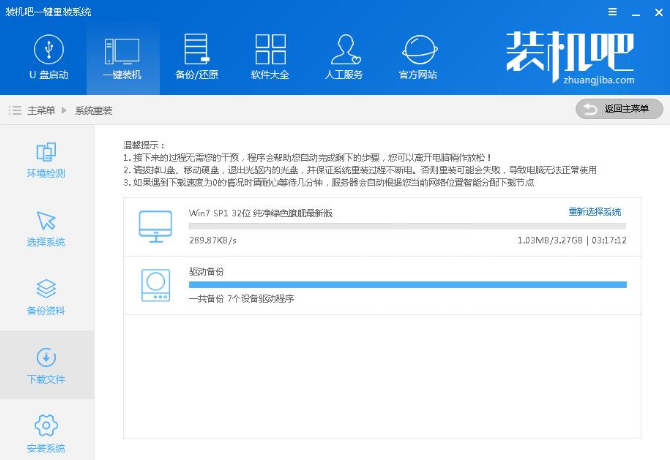Click the 装机吧 zhuangjiba.com logo
The image size is (670, 460).
pyautogui.click(x=569, y=56)
